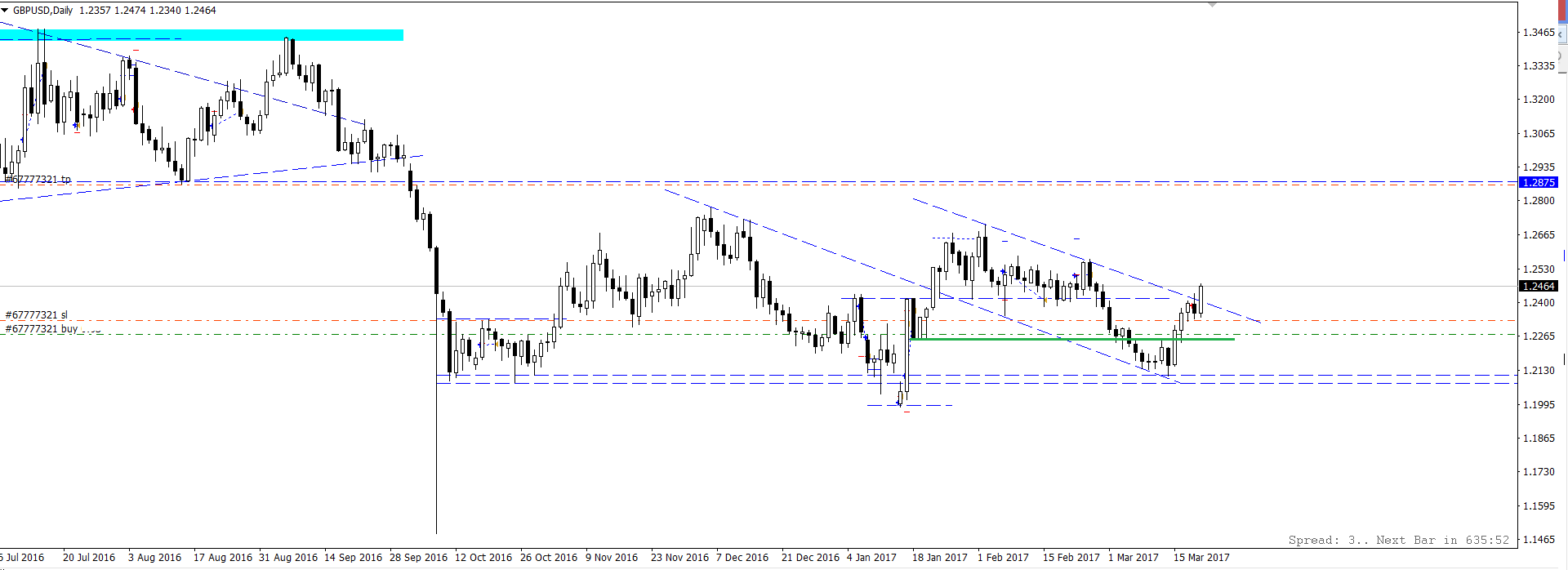Viewport: 1568px width, 570px height.
Task: Click the black 1.2464 current price tag
Action: tap(1538, 287)
